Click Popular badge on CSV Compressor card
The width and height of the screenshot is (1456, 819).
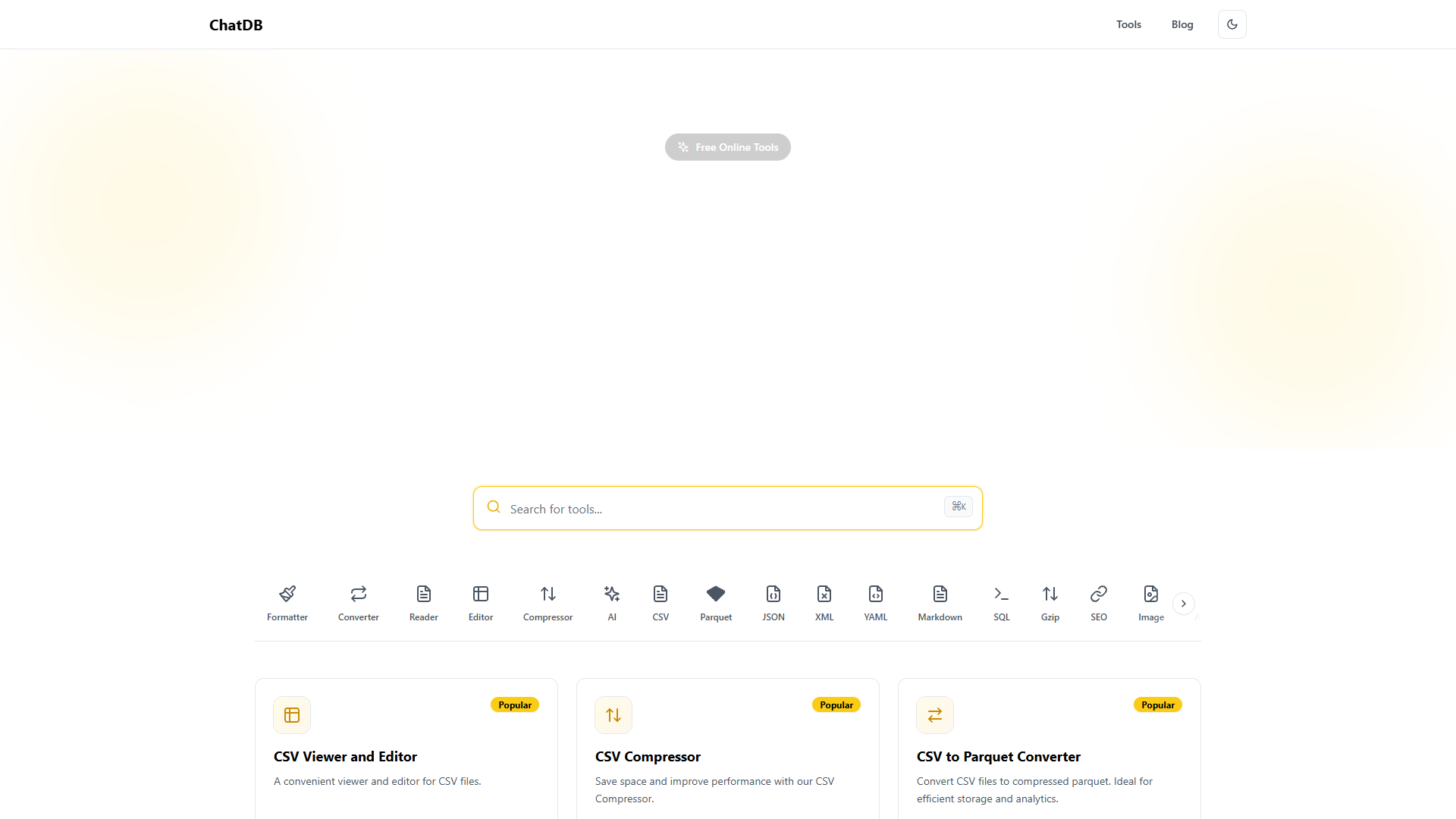tap(836, 704)
